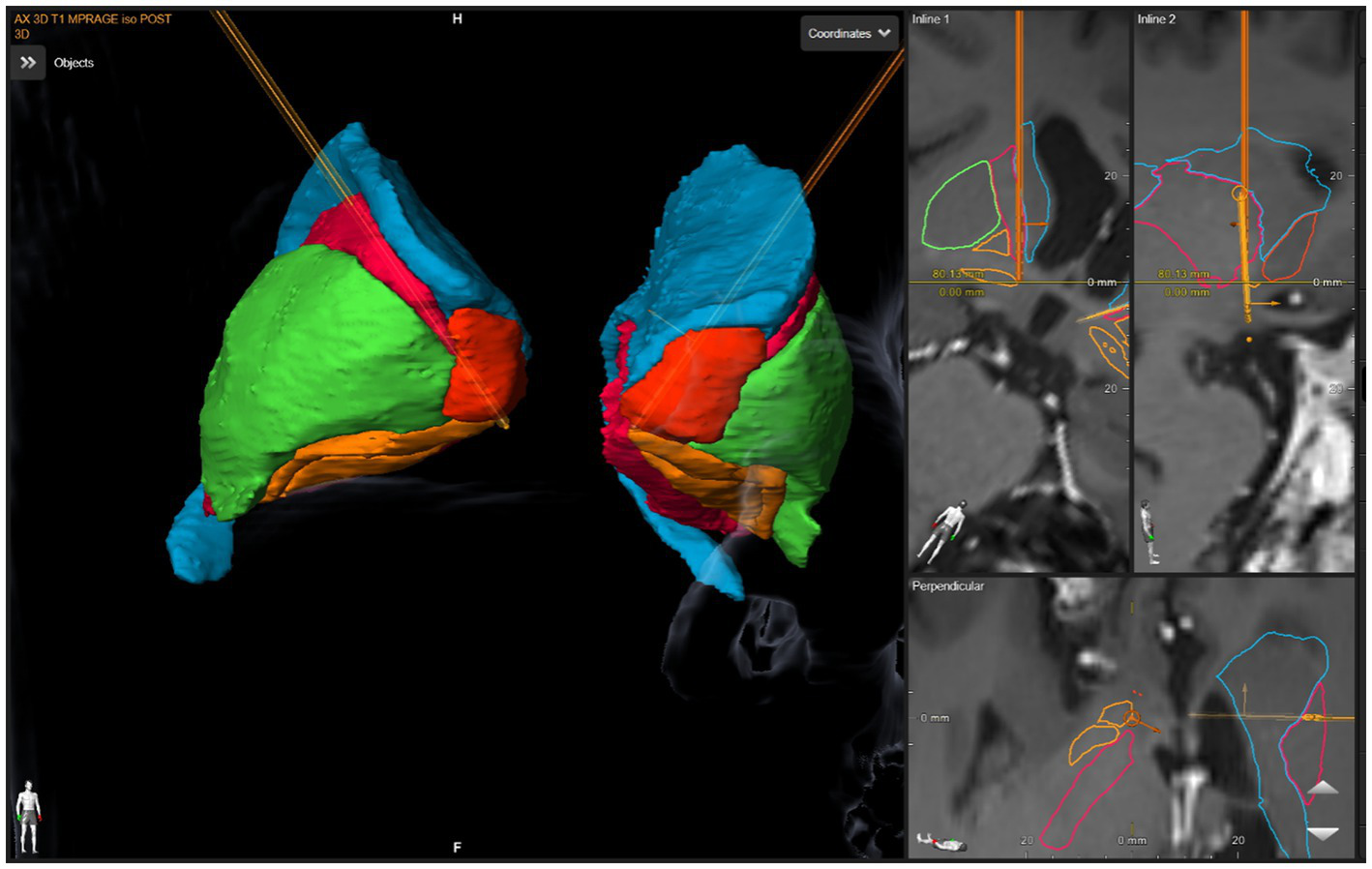The height and width of the screenshot is (869, 1372).
Task: Click the orientation figure in the 3D view
Action: [29, 816]
